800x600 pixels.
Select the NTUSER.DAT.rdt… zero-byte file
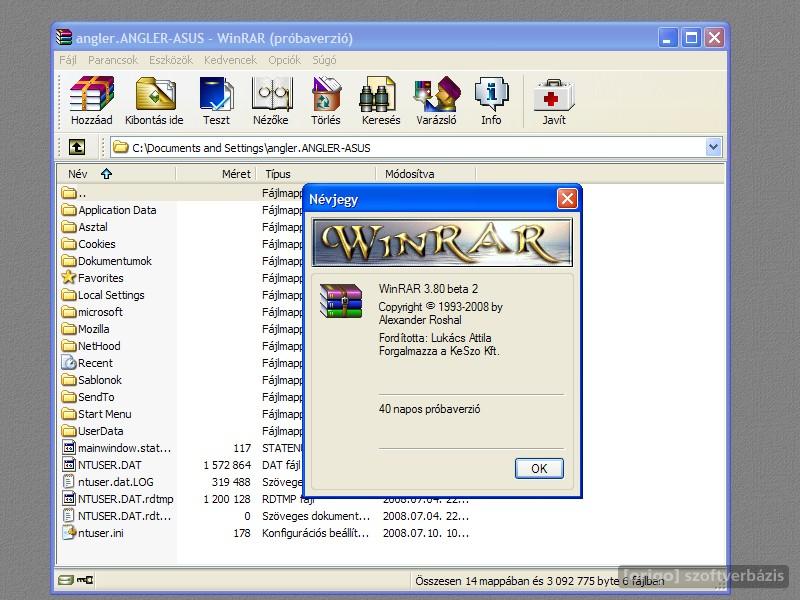point(116,516)
